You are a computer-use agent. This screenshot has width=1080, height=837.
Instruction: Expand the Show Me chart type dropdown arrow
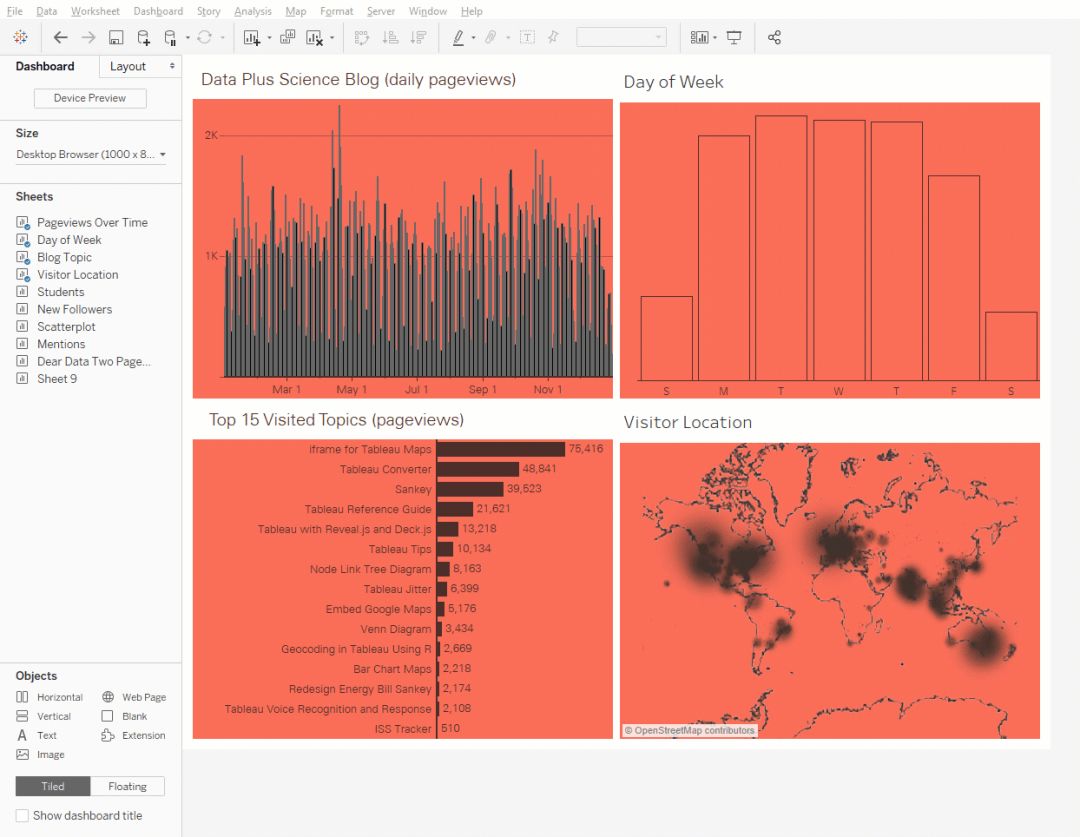coord(716,38)
